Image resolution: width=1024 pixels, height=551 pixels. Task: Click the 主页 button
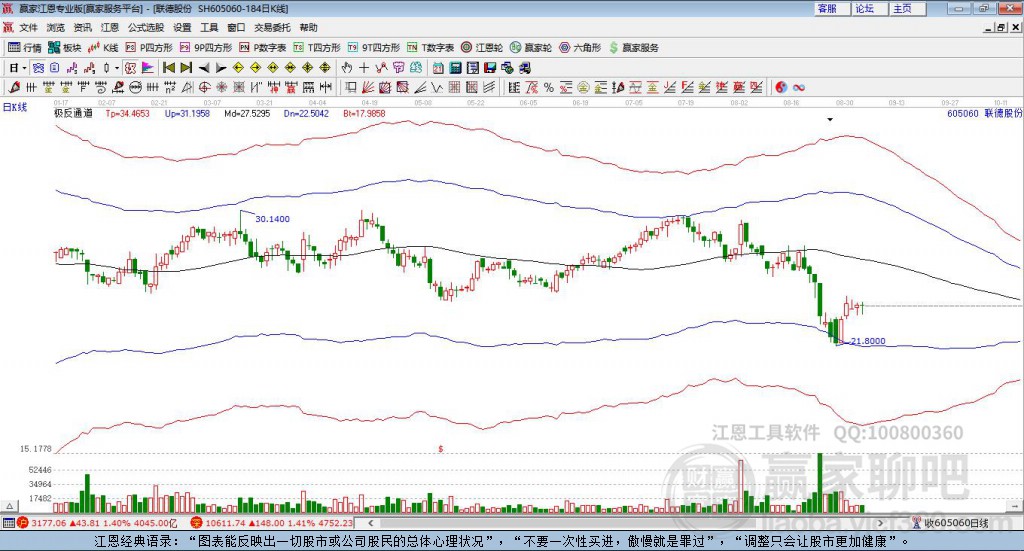coord(907,8)
